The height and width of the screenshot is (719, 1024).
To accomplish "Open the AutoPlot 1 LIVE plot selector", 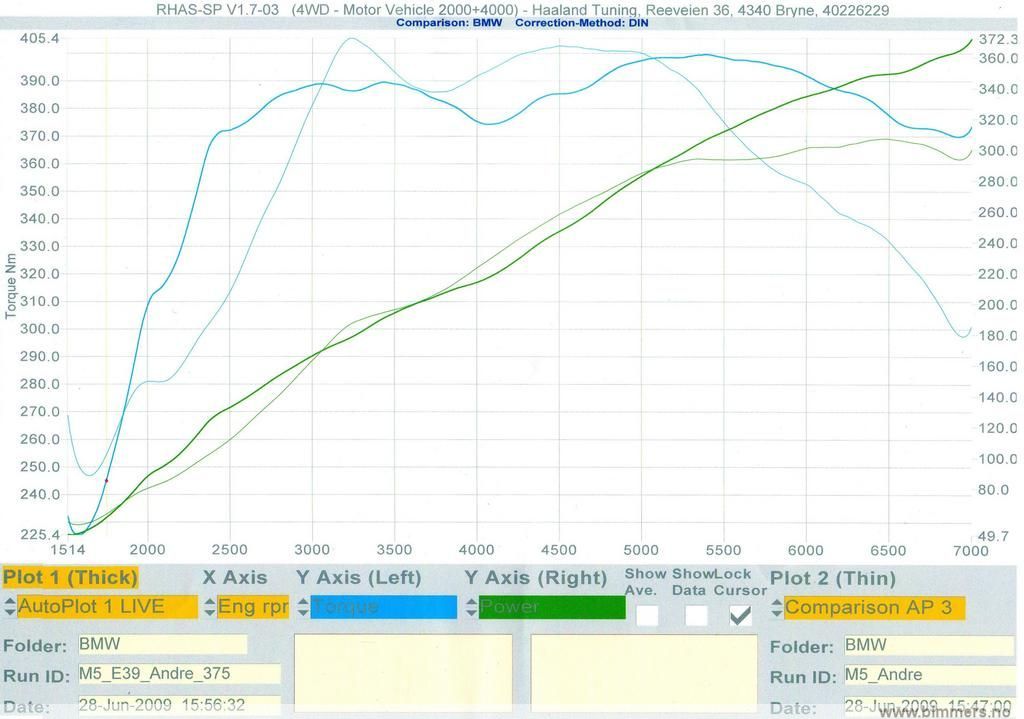I will (107, 607).
